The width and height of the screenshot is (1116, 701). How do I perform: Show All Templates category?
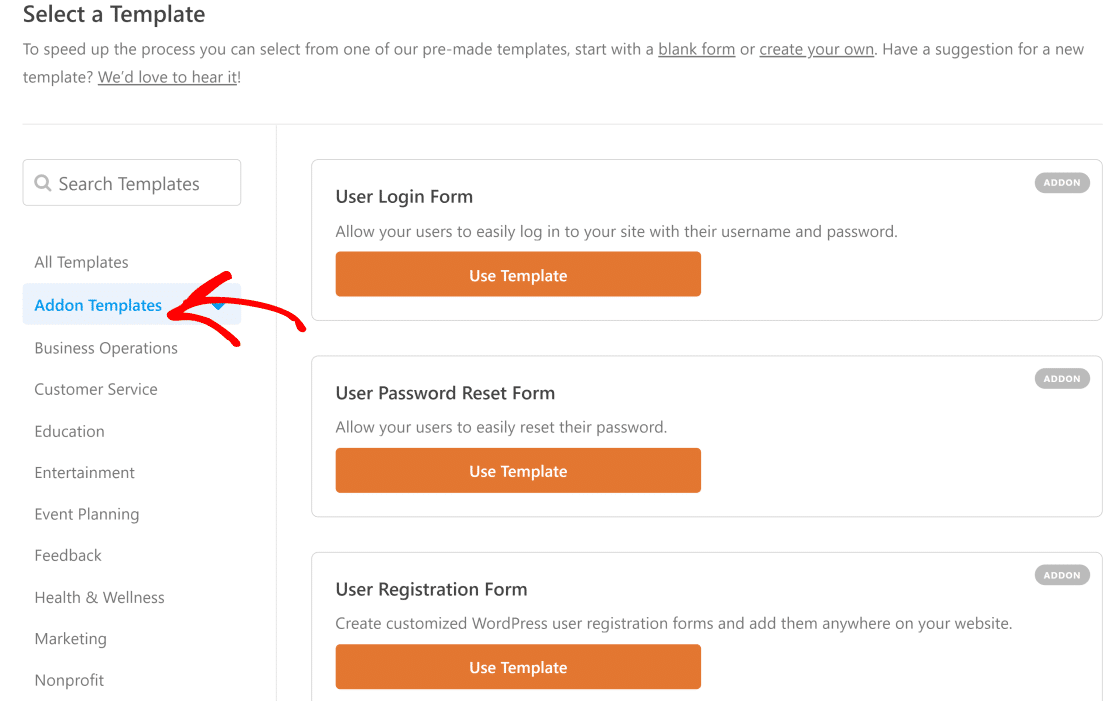pyautogui.click(x=81, y=262)
